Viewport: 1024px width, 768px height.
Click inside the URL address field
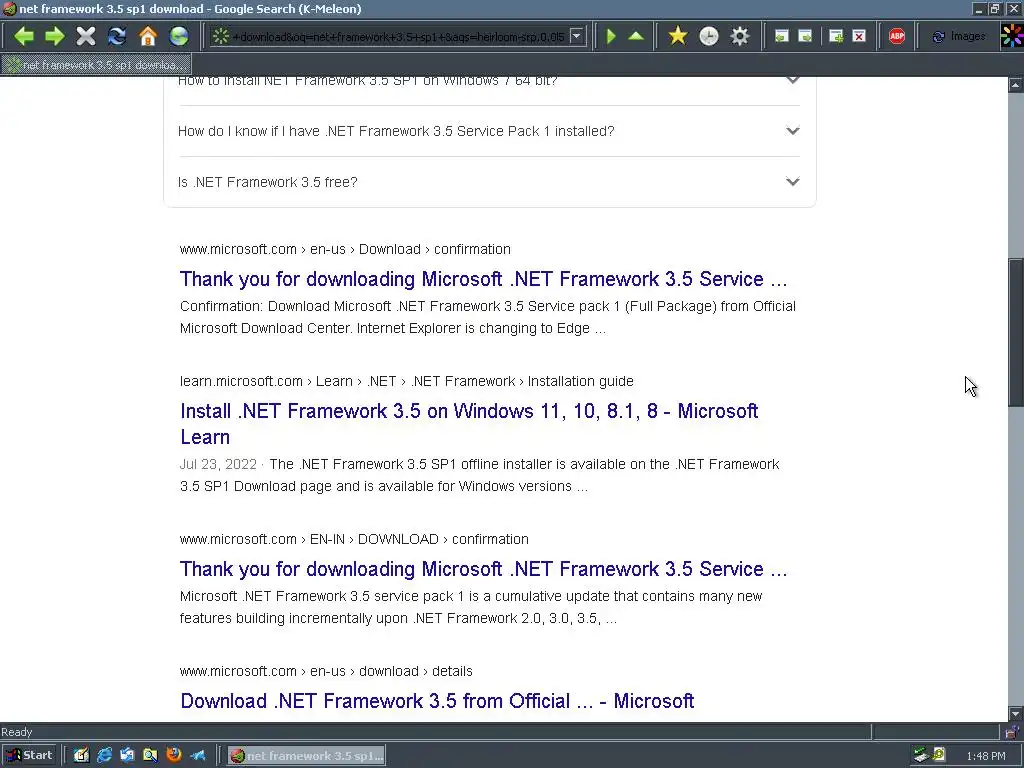pyautogui.click(x=398, y=37)
